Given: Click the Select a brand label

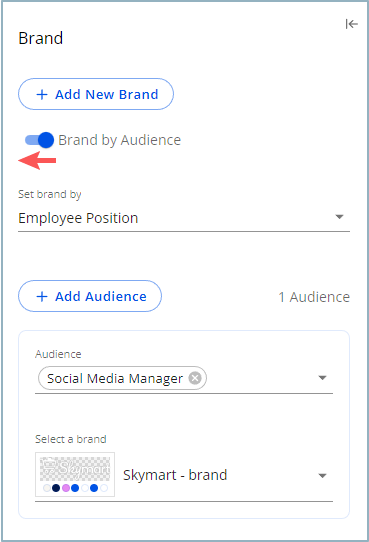Looking at the screenshot, I should point(71,439).
